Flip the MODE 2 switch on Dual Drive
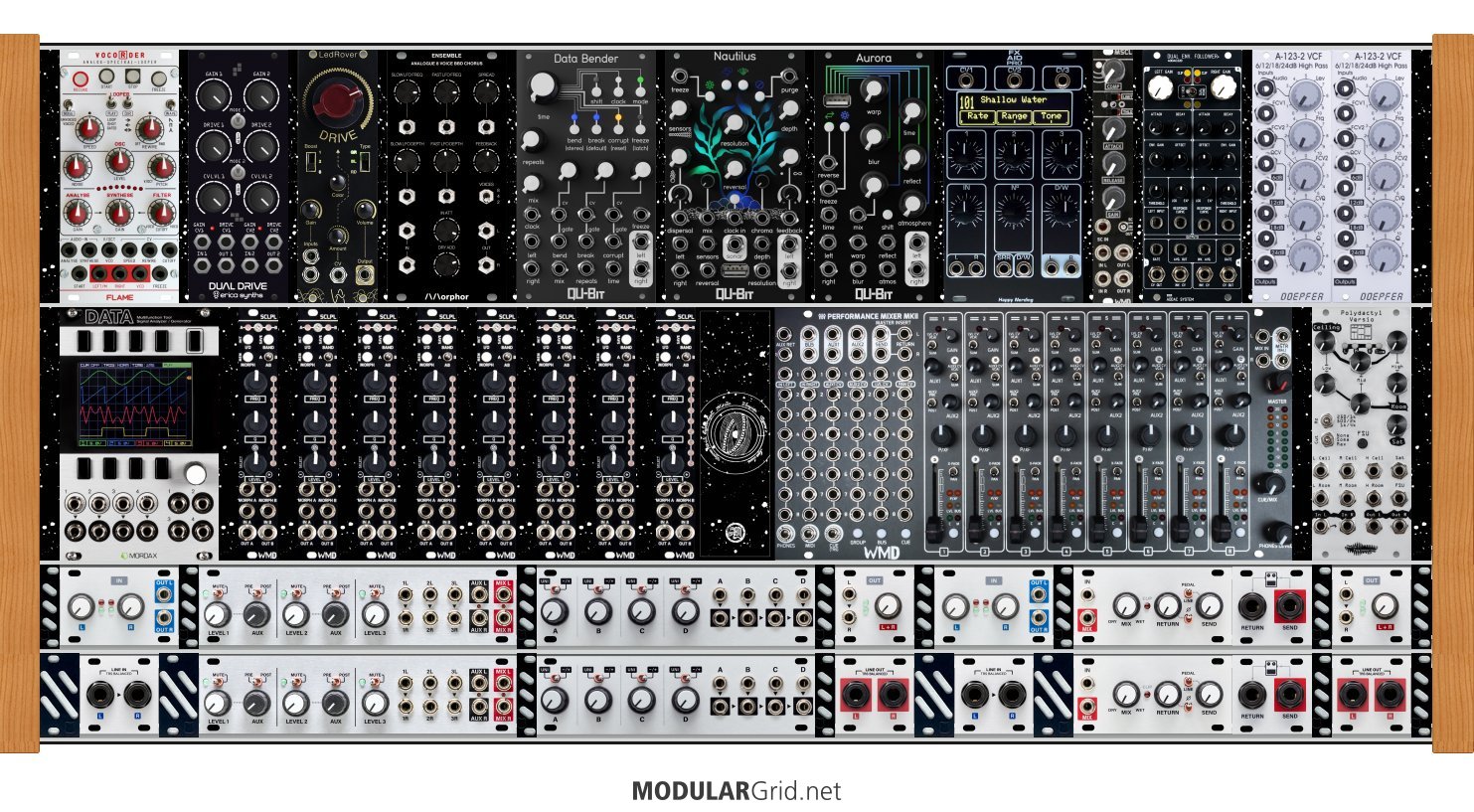1474x812 pixels. pyautogui.click(x=237, y=170)
